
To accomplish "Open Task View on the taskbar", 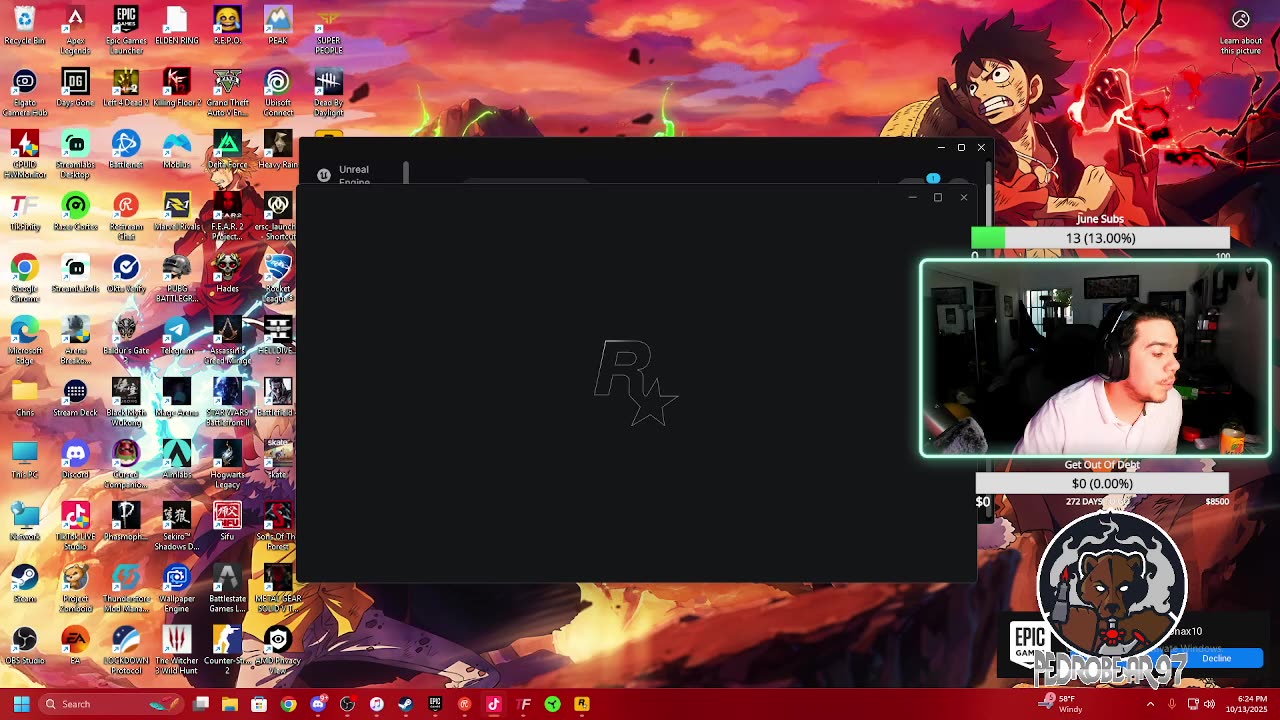I will 201,704.
